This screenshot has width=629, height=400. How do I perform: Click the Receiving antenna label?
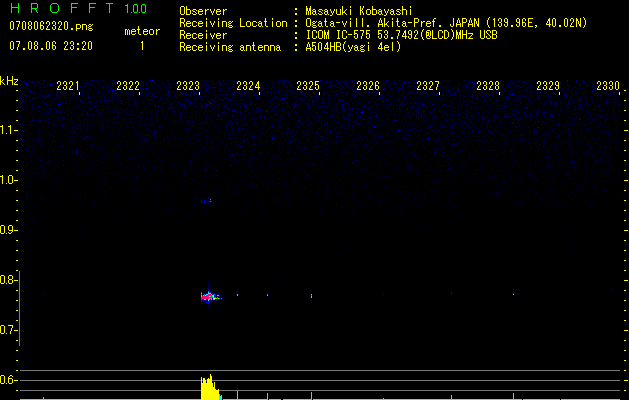pyautogui.click(x=230, y=47)
